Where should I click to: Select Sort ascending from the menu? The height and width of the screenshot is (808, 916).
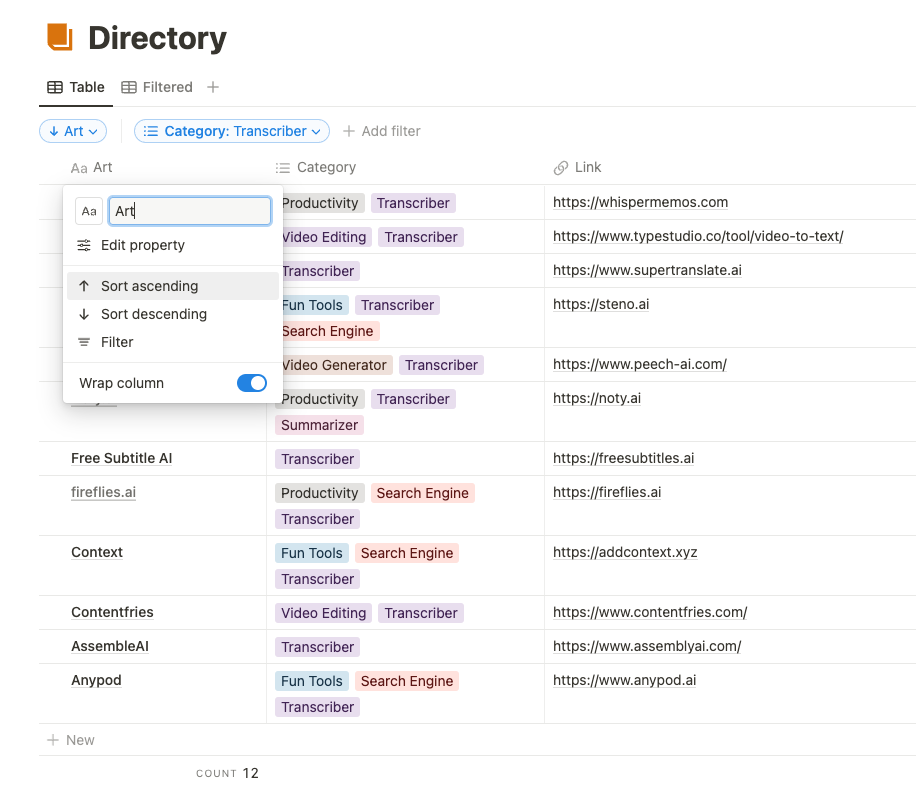pos(149,286)
